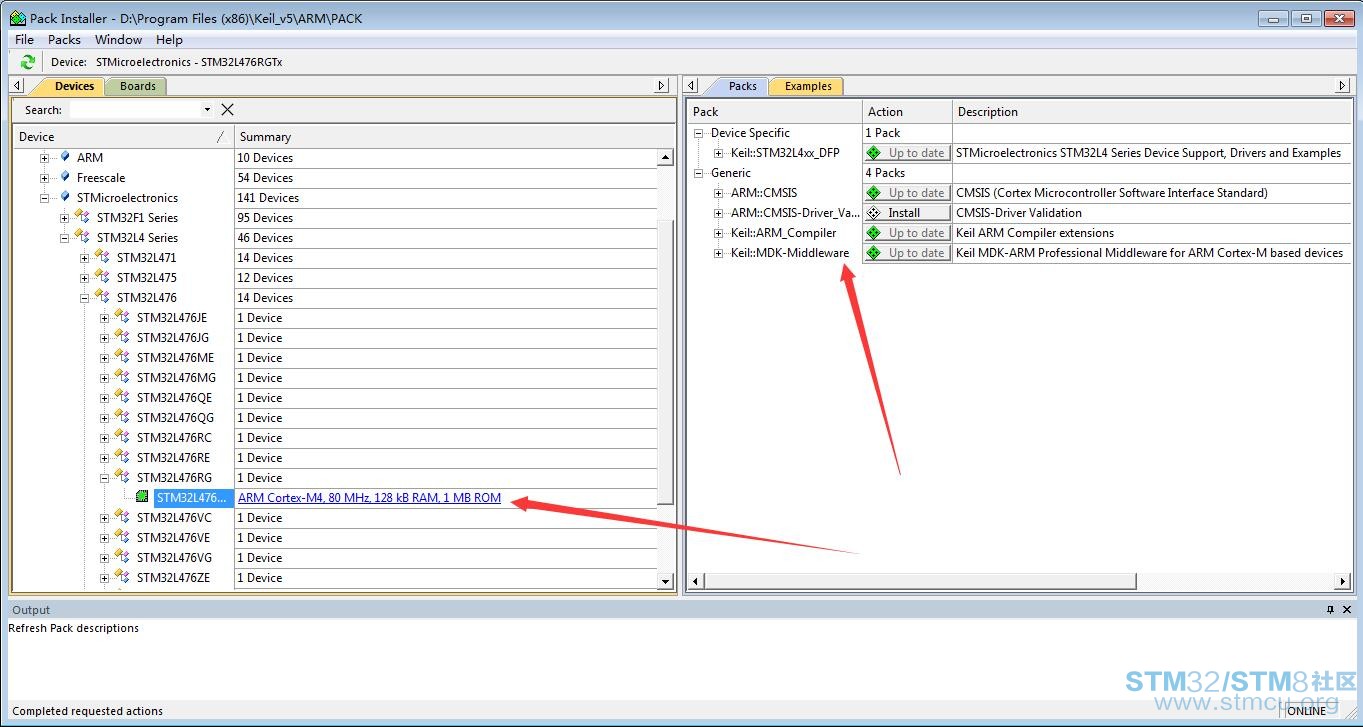Click the STM32L475 subfamily icon
The width and height of the screenshot is (1363, 727).
[x=102, y=276]
